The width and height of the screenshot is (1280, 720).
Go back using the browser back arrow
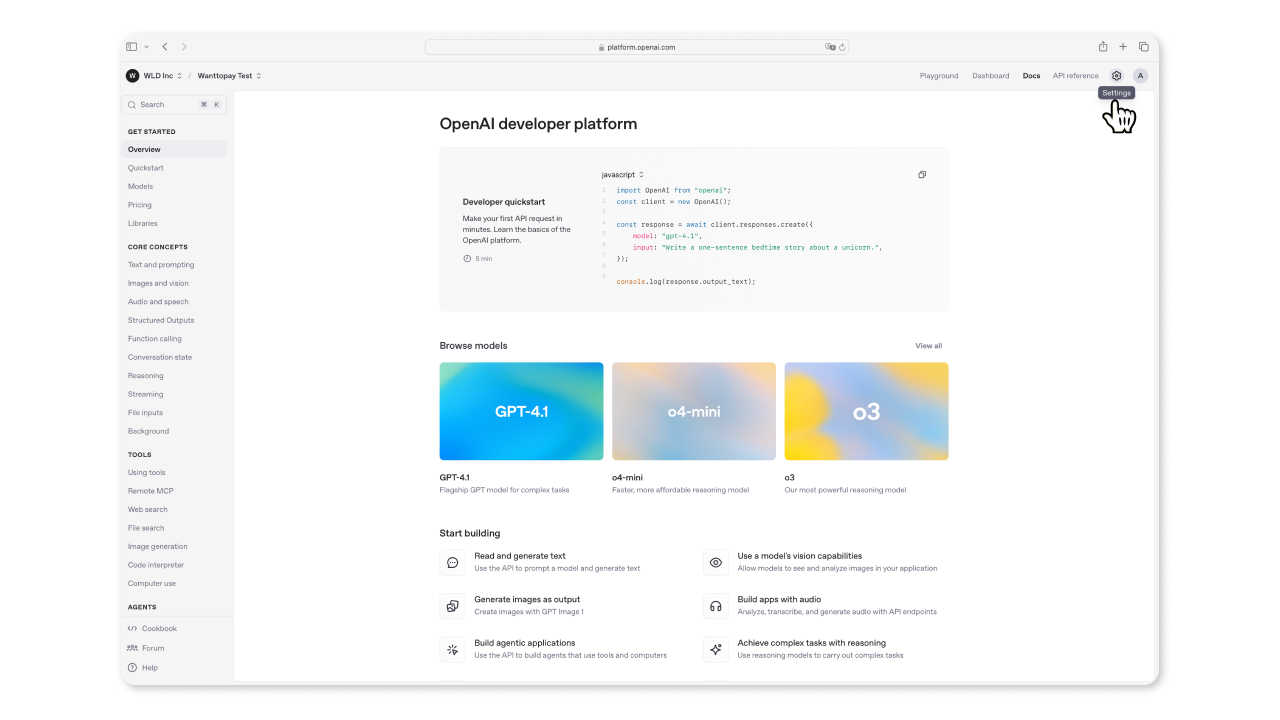coord(165,47)
